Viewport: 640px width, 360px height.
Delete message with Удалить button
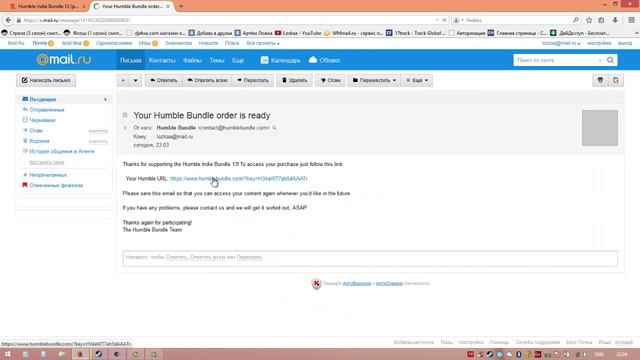point(295,80)
